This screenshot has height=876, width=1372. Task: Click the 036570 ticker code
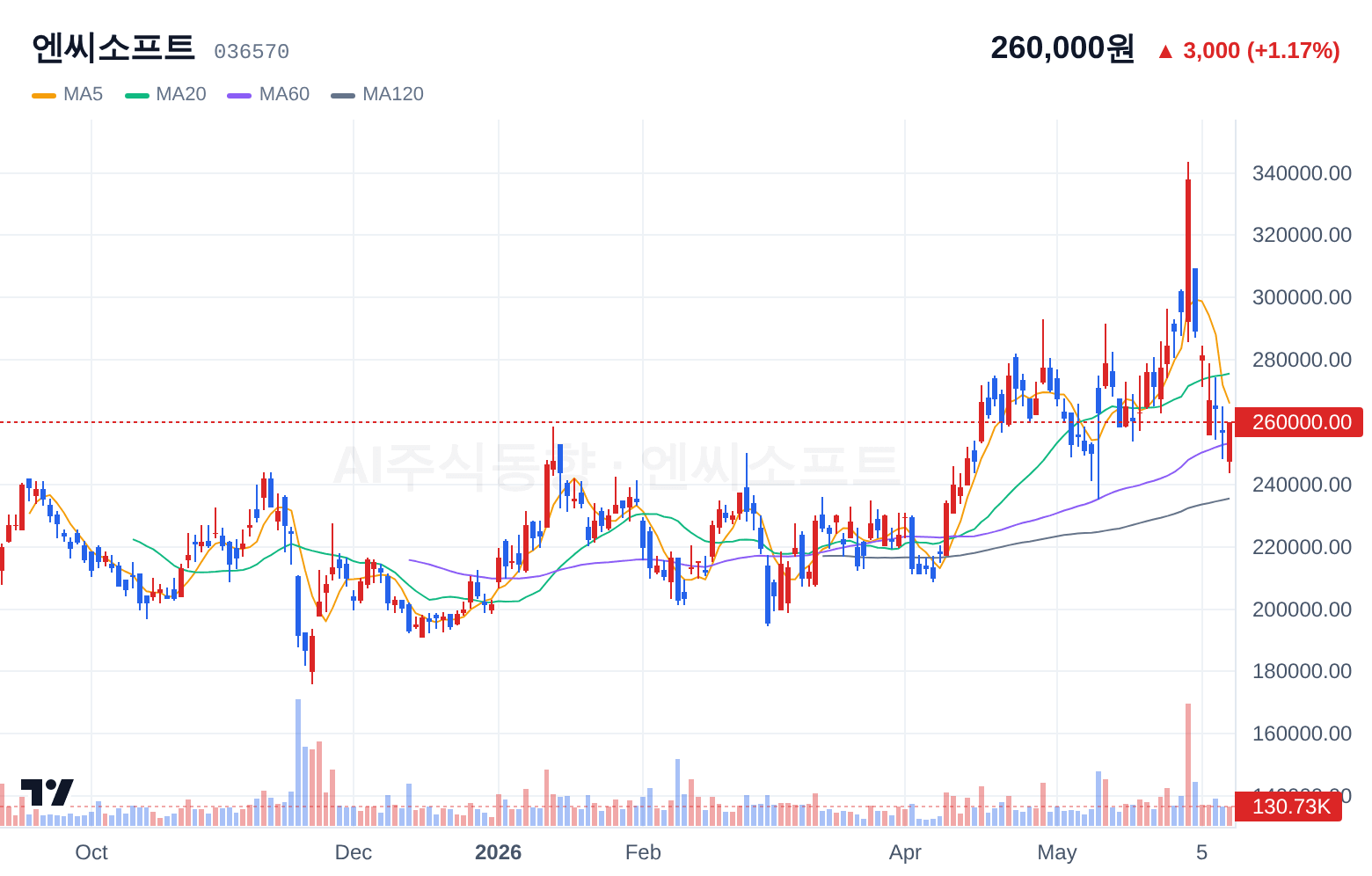point(252,52)
